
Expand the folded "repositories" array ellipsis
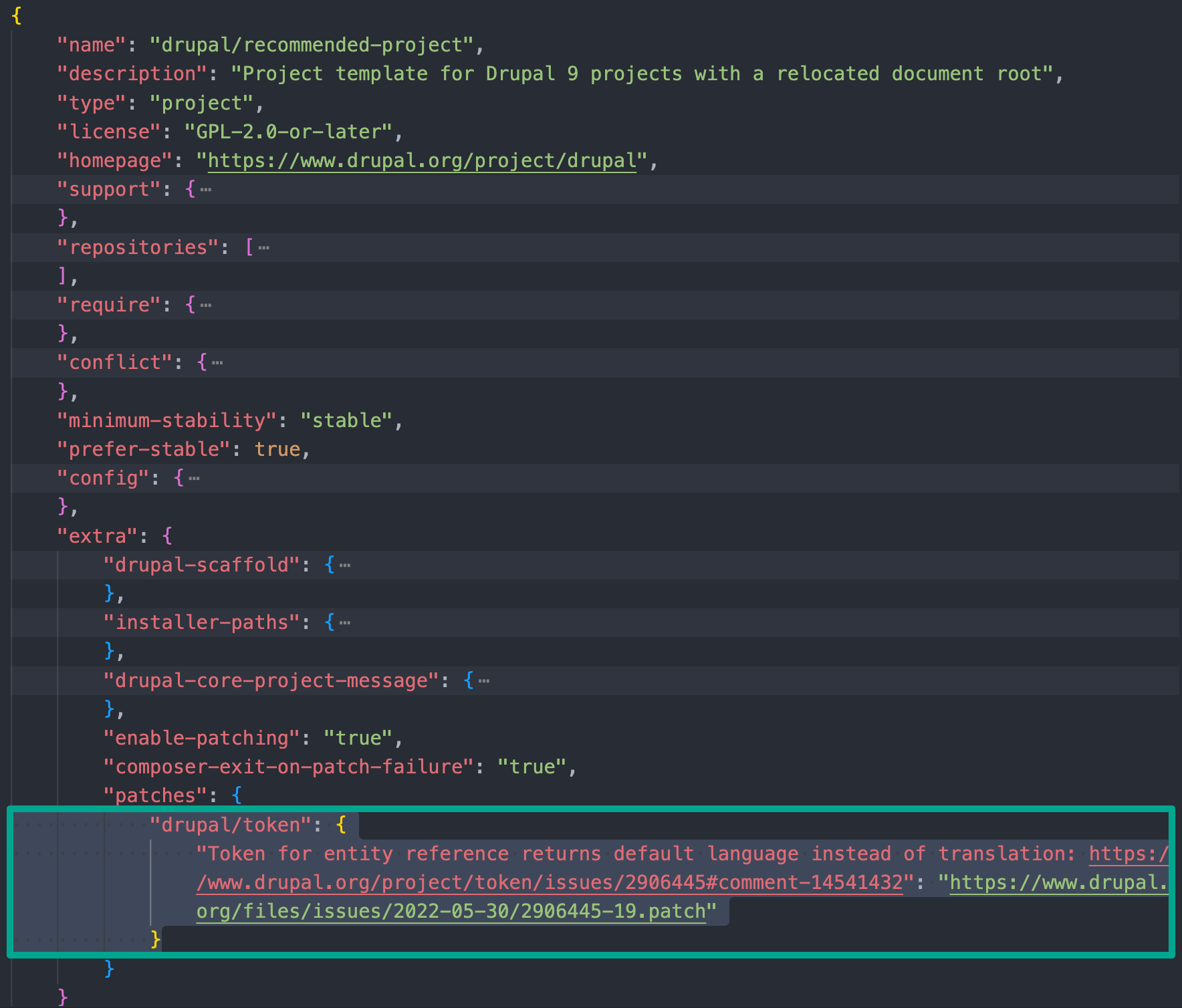[264, 247]
